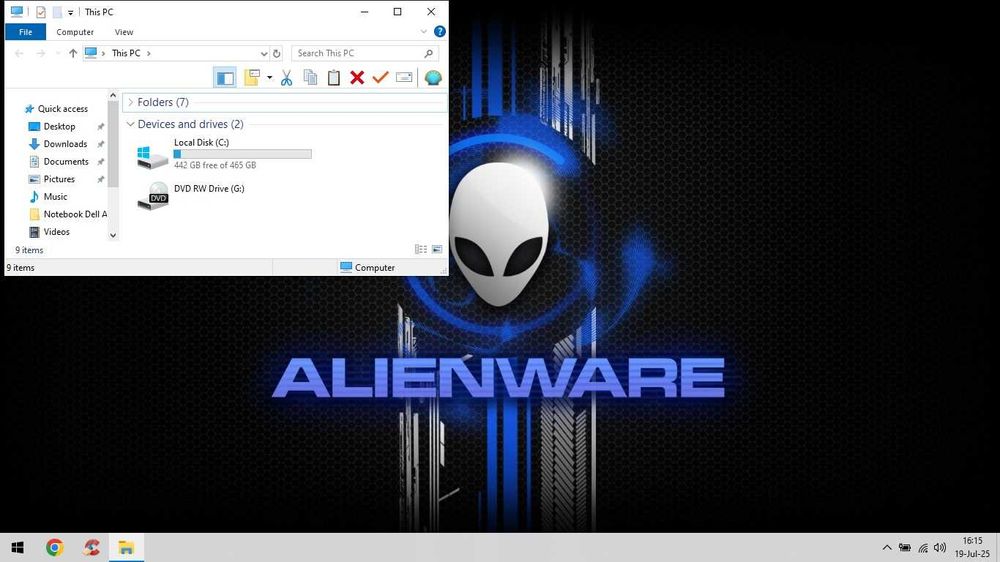
Task: Switch to large icons view icon
Action: coord(437,249)
